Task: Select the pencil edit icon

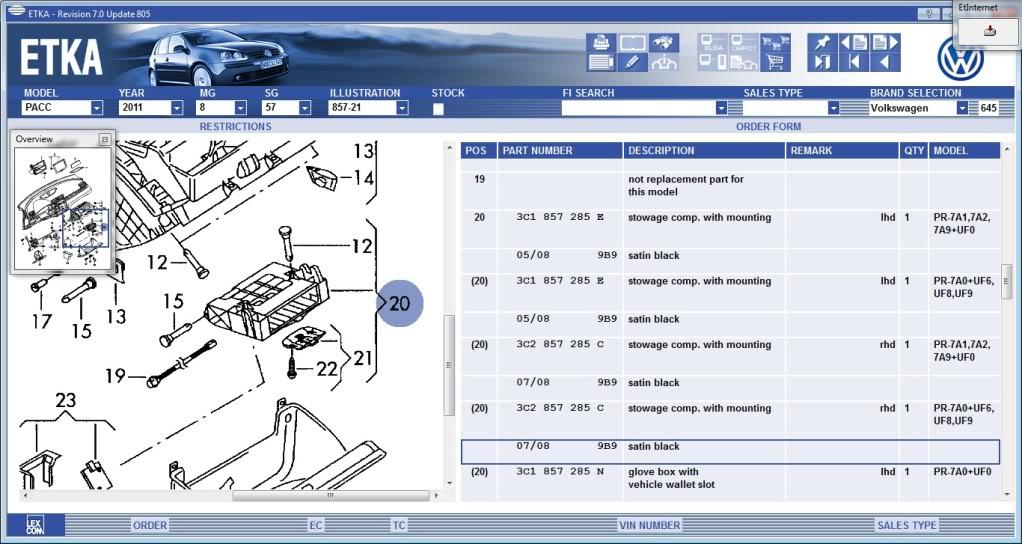Action: pyautogui.click(x=632, y=63)
